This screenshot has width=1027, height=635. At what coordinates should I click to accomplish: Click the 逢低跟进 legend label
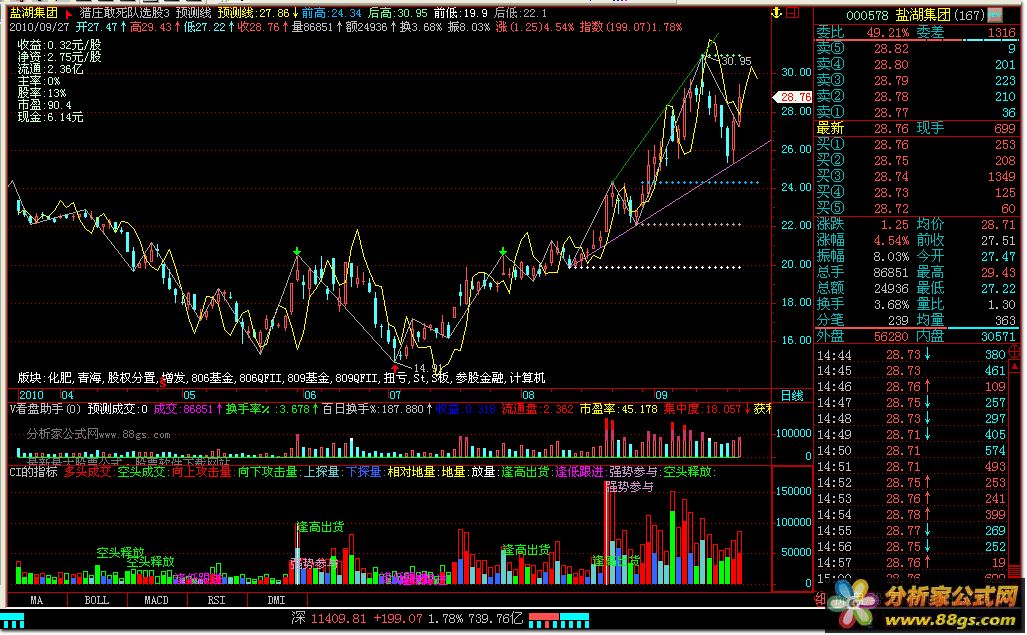pyautogui.click(x=579, y=471)
